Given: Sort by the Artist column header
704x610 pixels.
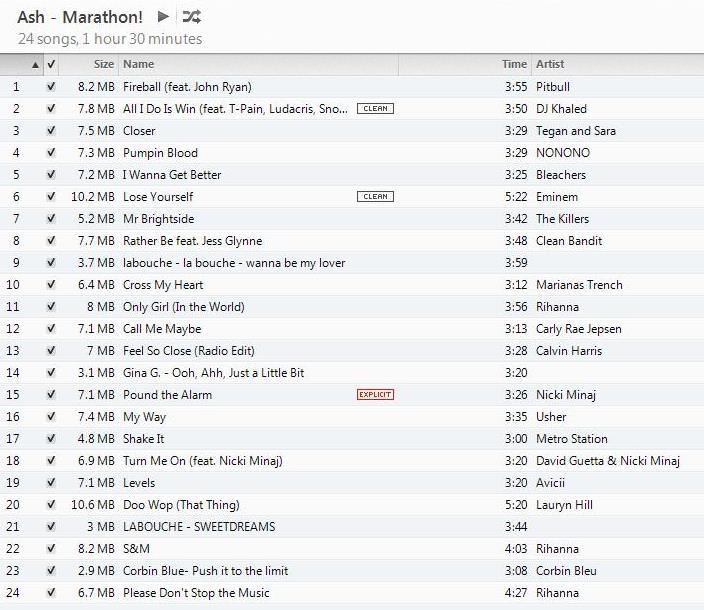Looking at the screenshot, I should (550, 65).
